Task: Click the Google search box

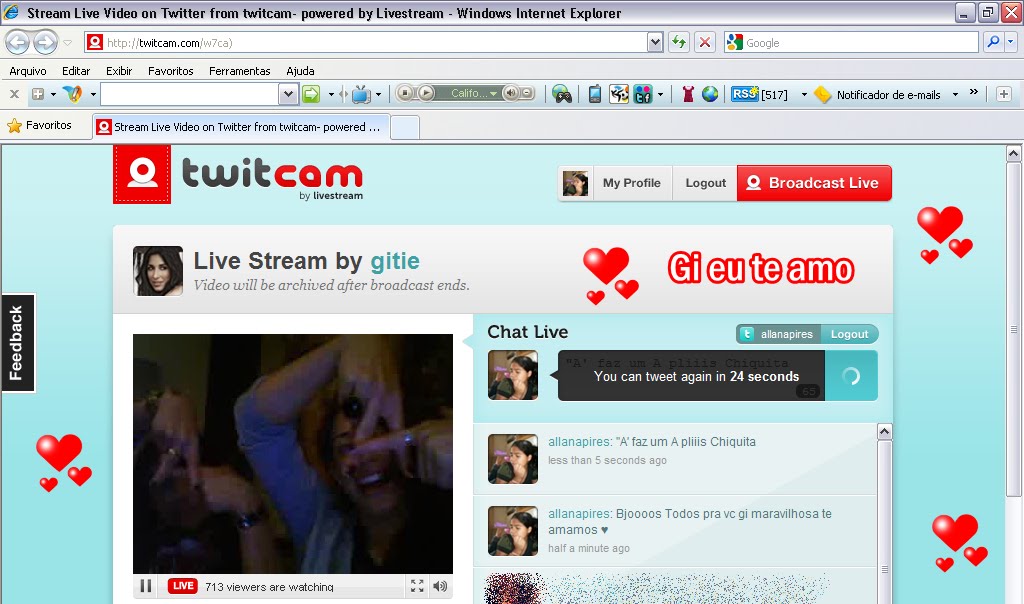Action: pos(852,42)
